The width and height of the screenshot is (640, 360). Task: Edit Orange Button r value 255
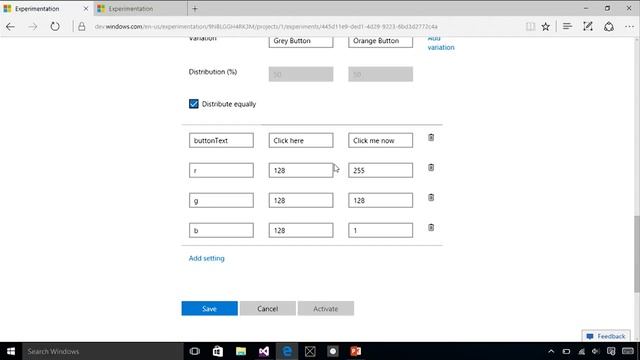tap(380, 170)
